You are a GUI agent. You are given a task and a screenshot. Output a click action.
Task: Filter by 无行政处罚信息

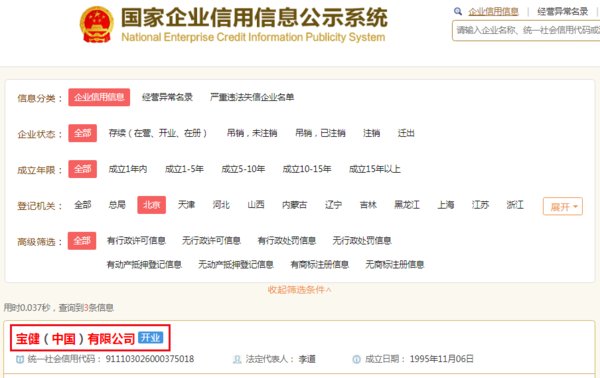click(x=362, y=241)
